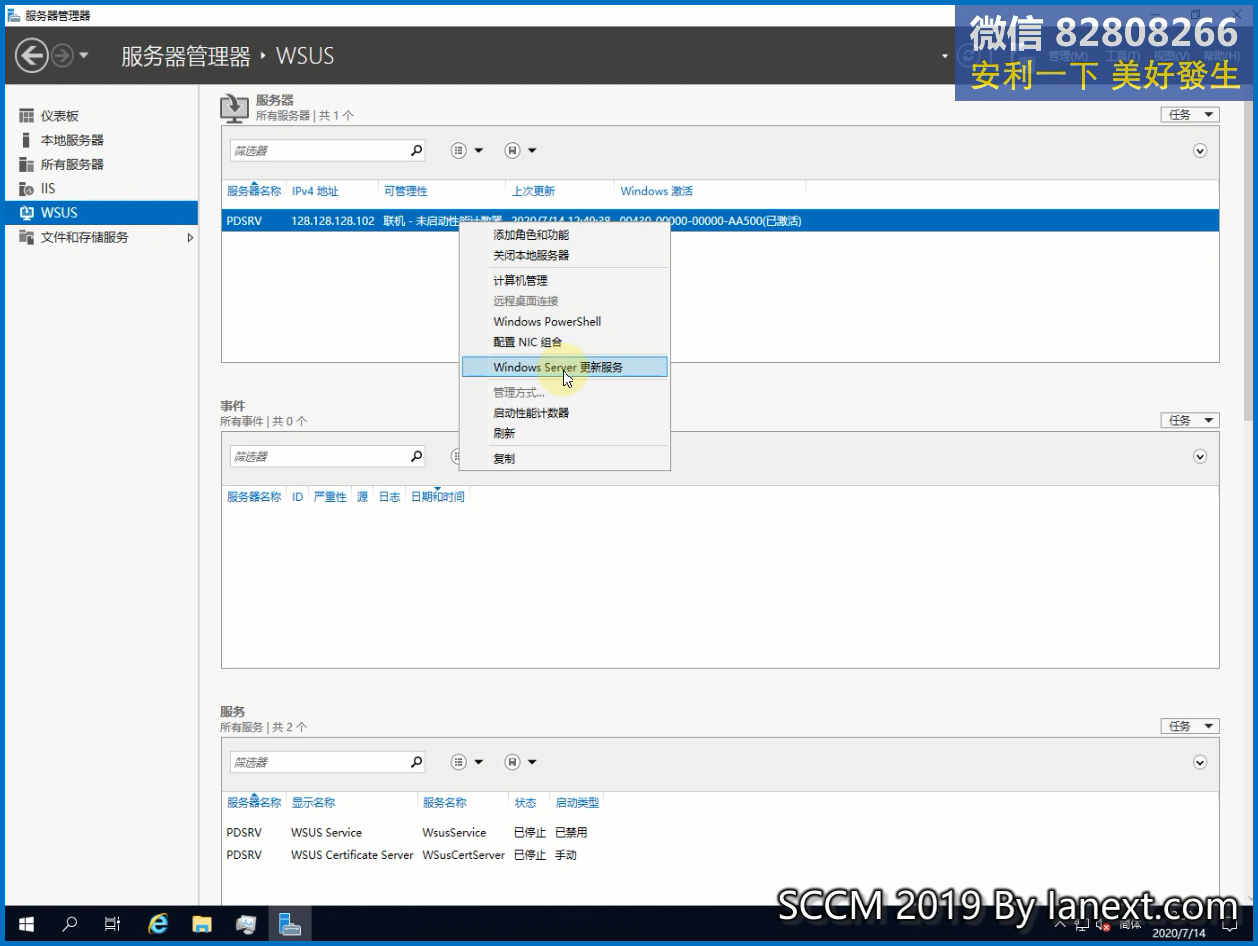
Task: Sort servers by the Windows 激活 column
Action: pos(656,191)
